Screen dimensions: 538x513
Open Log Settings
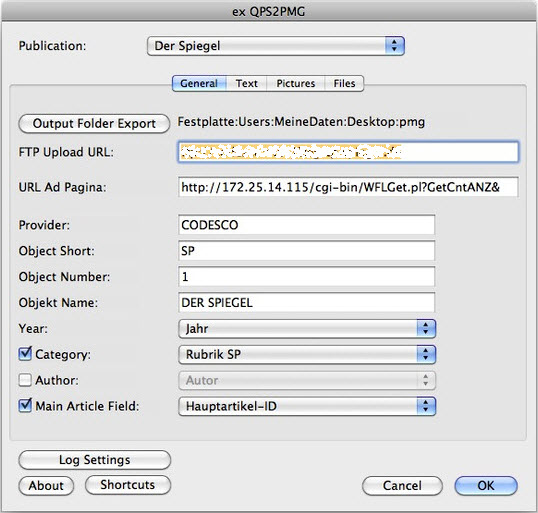pos(94,460)
